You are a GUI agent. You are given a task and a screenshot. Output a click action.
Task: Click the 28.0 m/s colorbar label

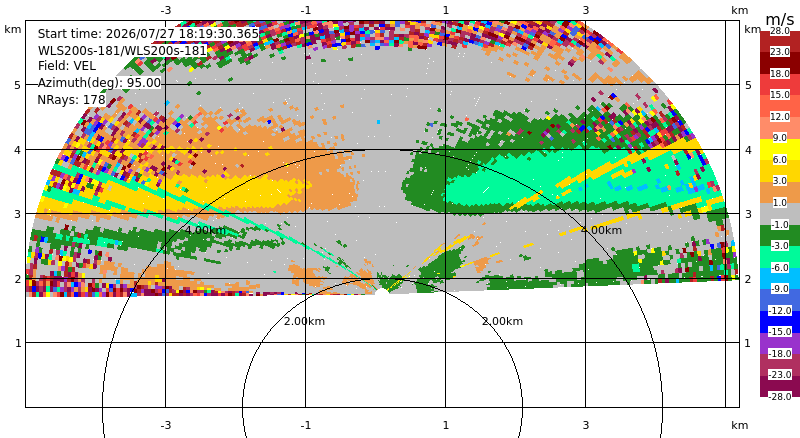780,31
